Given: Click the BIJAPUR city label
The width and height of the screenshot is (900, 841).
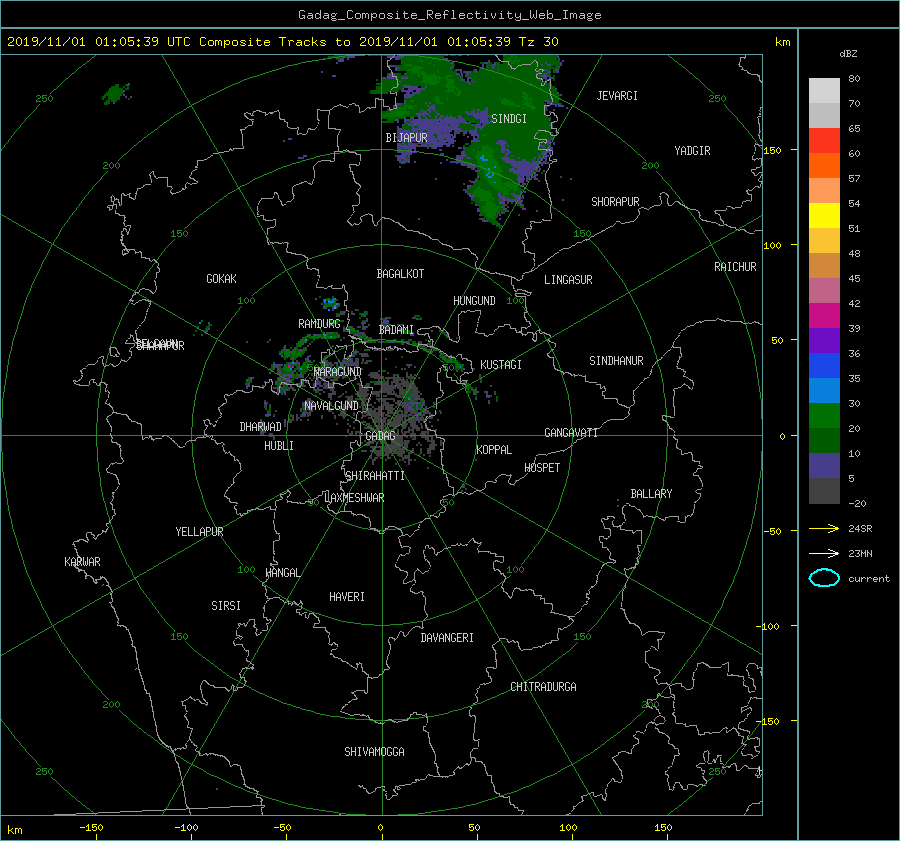Looking at the screenshot, I should [406, 138].
